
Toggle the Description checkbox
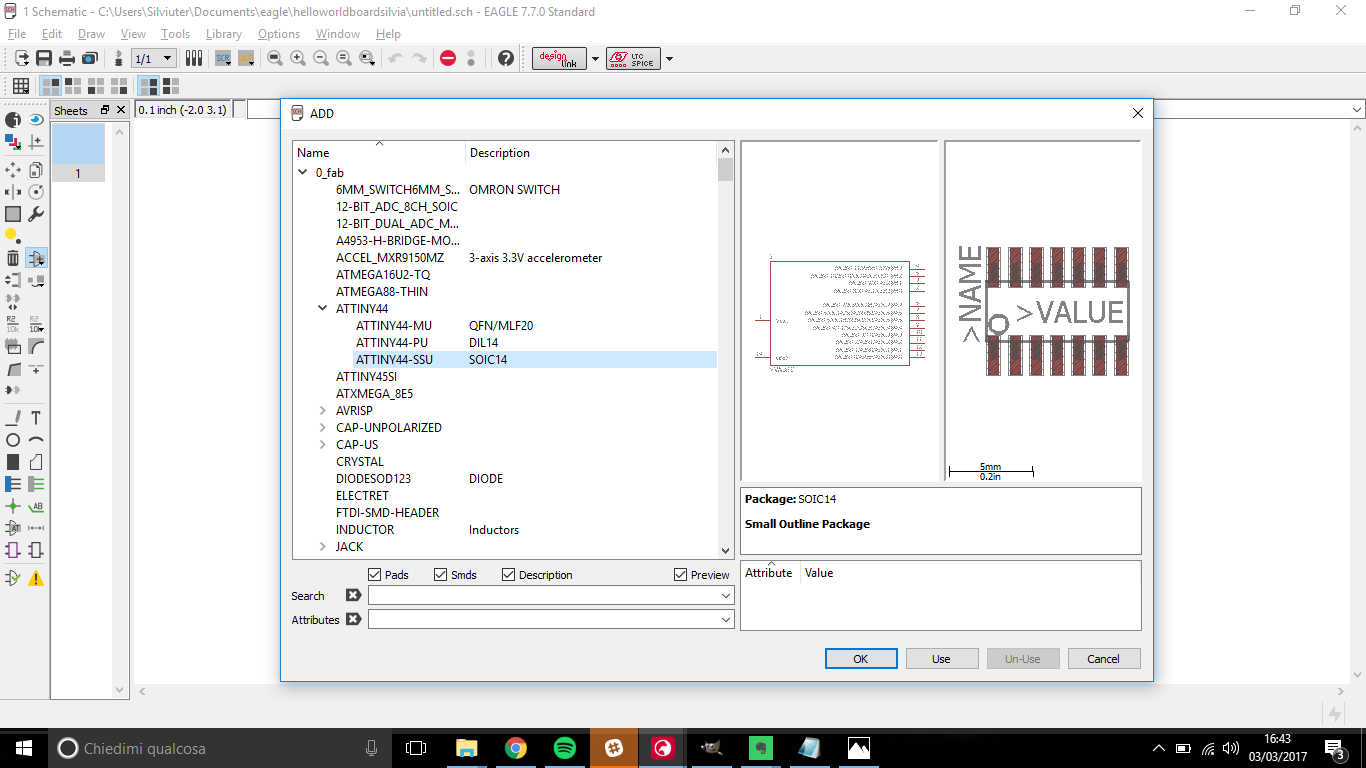509,575
